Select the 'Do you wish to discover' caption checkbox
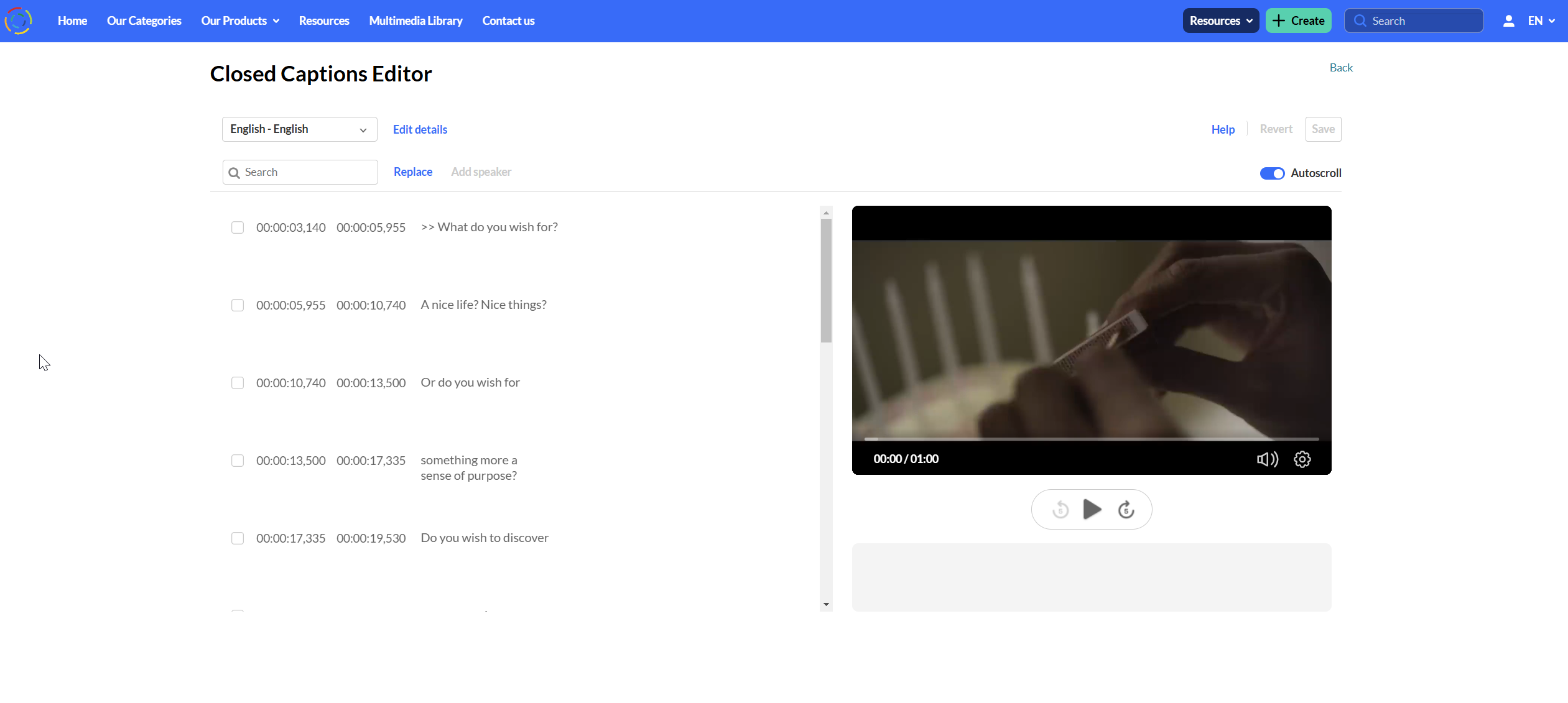This screenshot has width=1568, height=703. coord(238,538)
